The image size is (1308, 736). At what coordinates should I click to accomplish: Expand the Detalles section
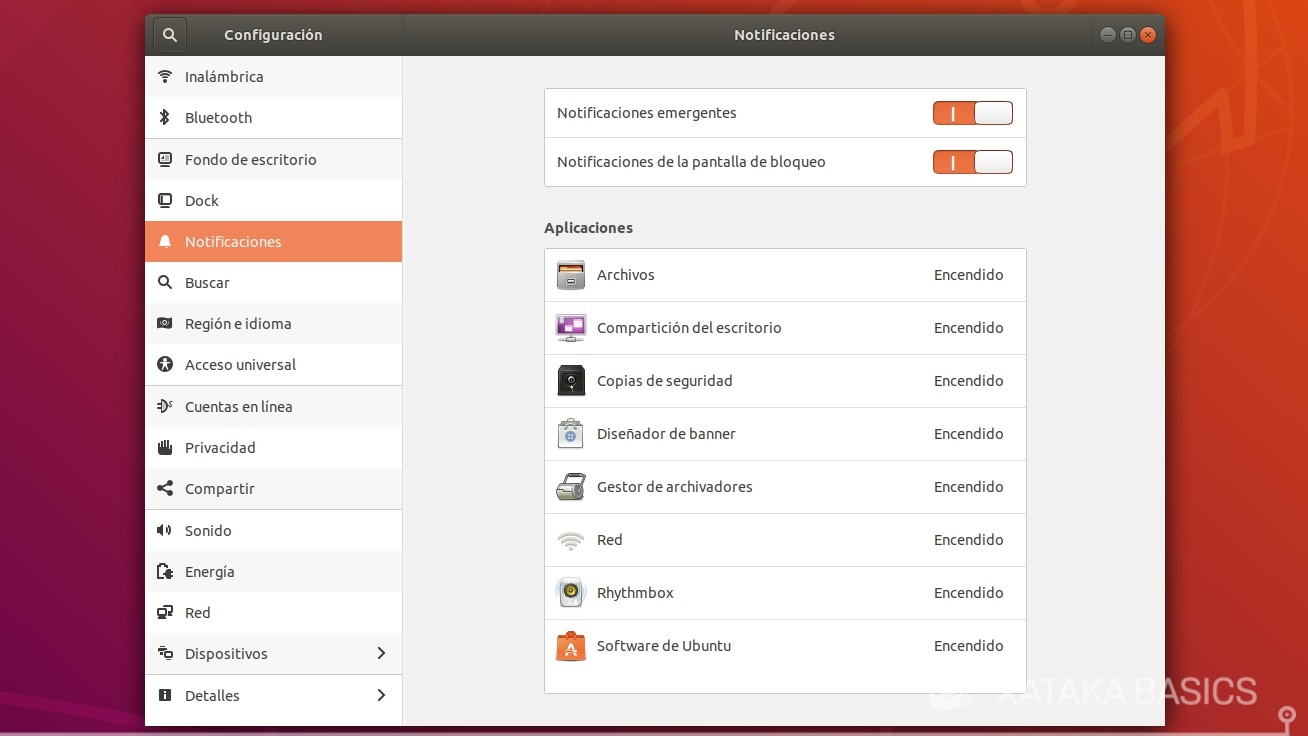[273, 695]
